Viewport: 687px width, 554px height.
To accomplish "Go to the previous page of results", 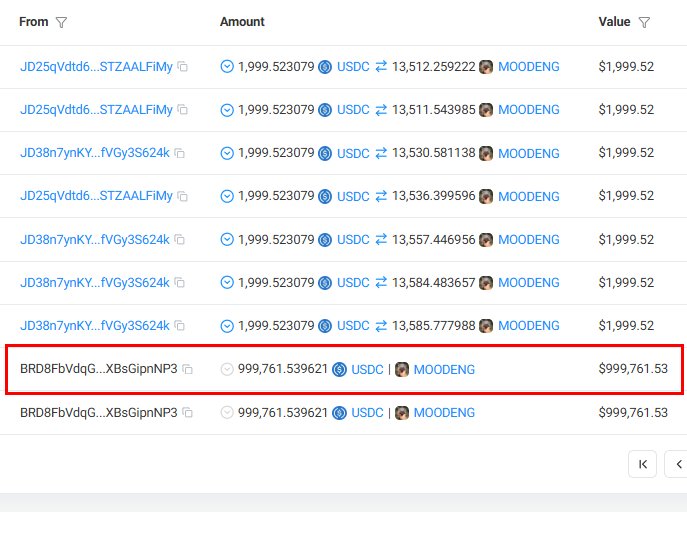I will pos(676,464).
